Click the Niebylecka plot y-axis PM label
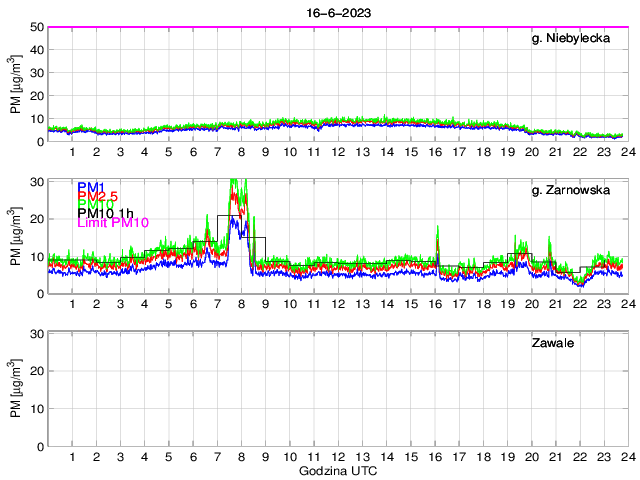Image resolution: width=640 pixels, height=480 pixels. point(15,85)
